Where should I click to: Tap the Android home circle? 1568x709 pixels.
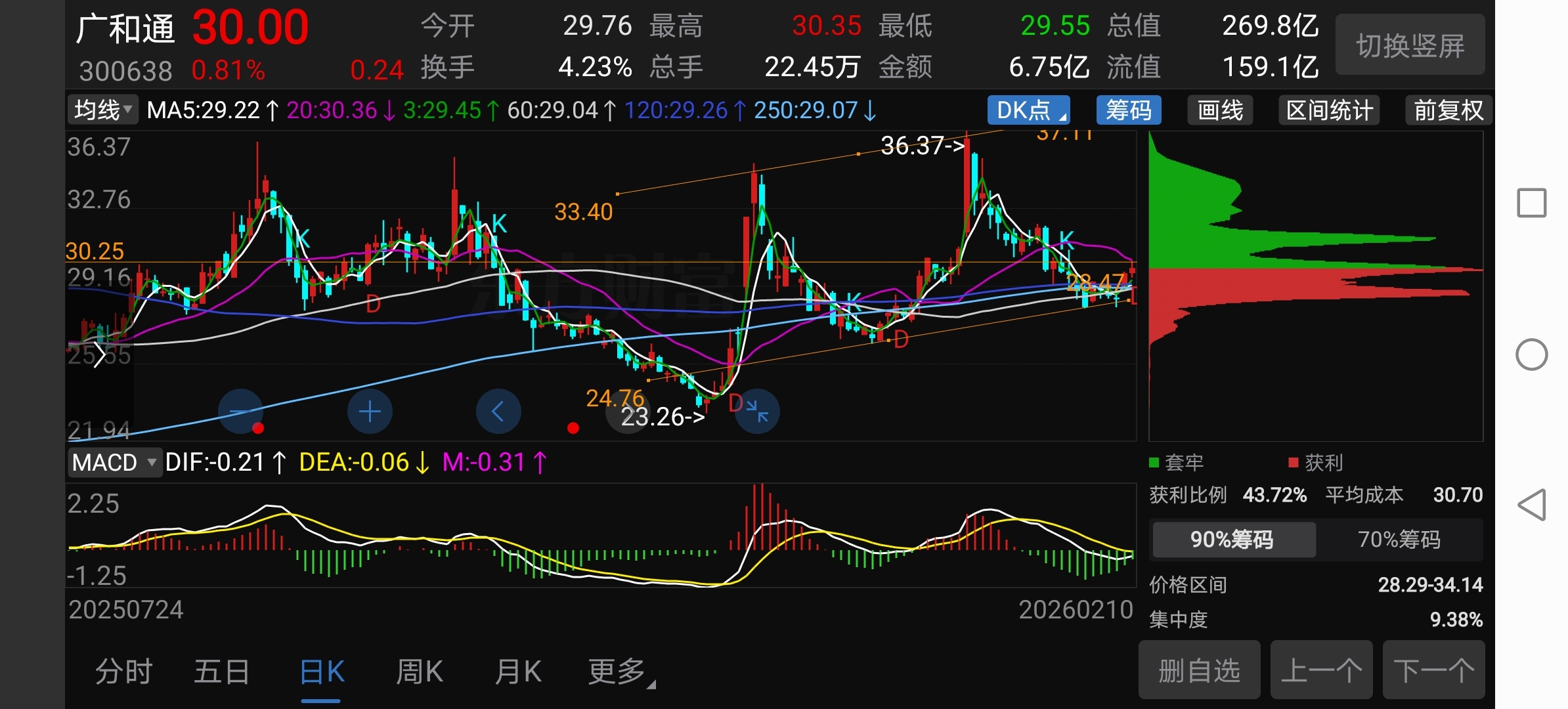1531,354
